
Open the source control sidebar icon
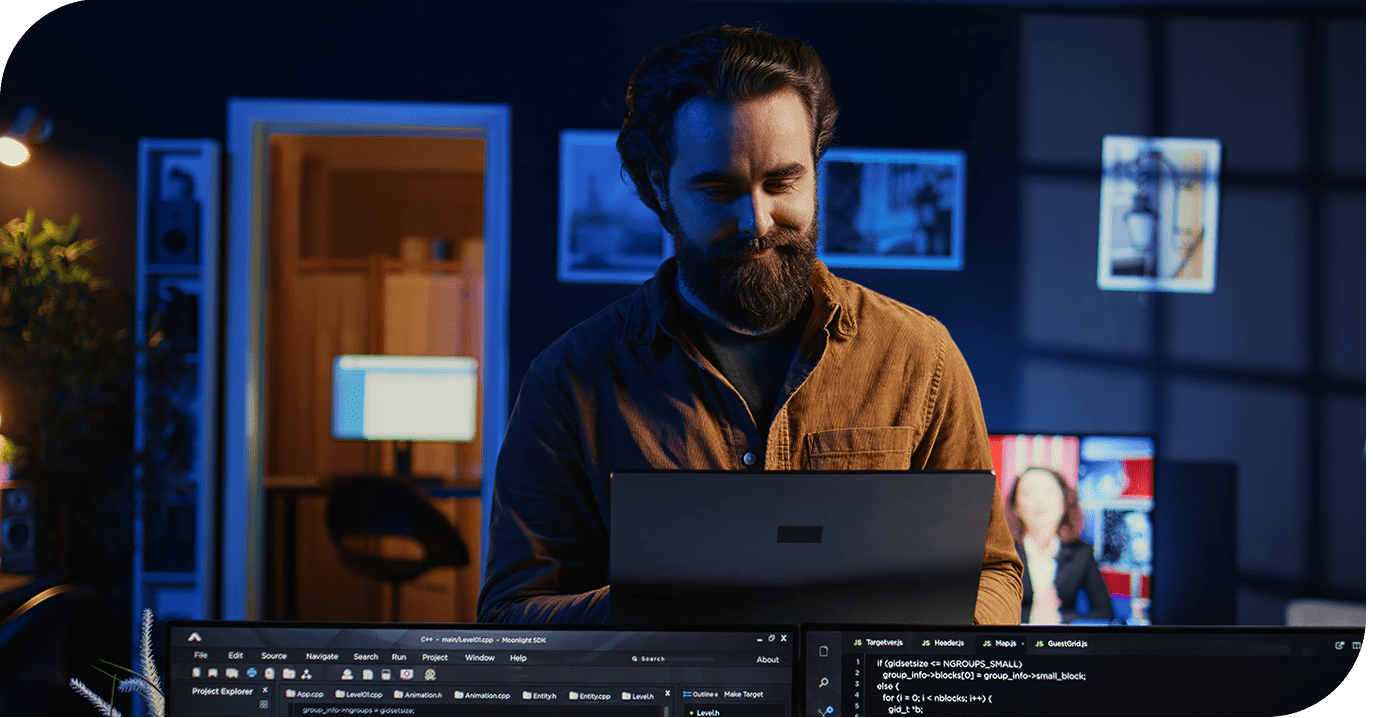tap(825, 711)
